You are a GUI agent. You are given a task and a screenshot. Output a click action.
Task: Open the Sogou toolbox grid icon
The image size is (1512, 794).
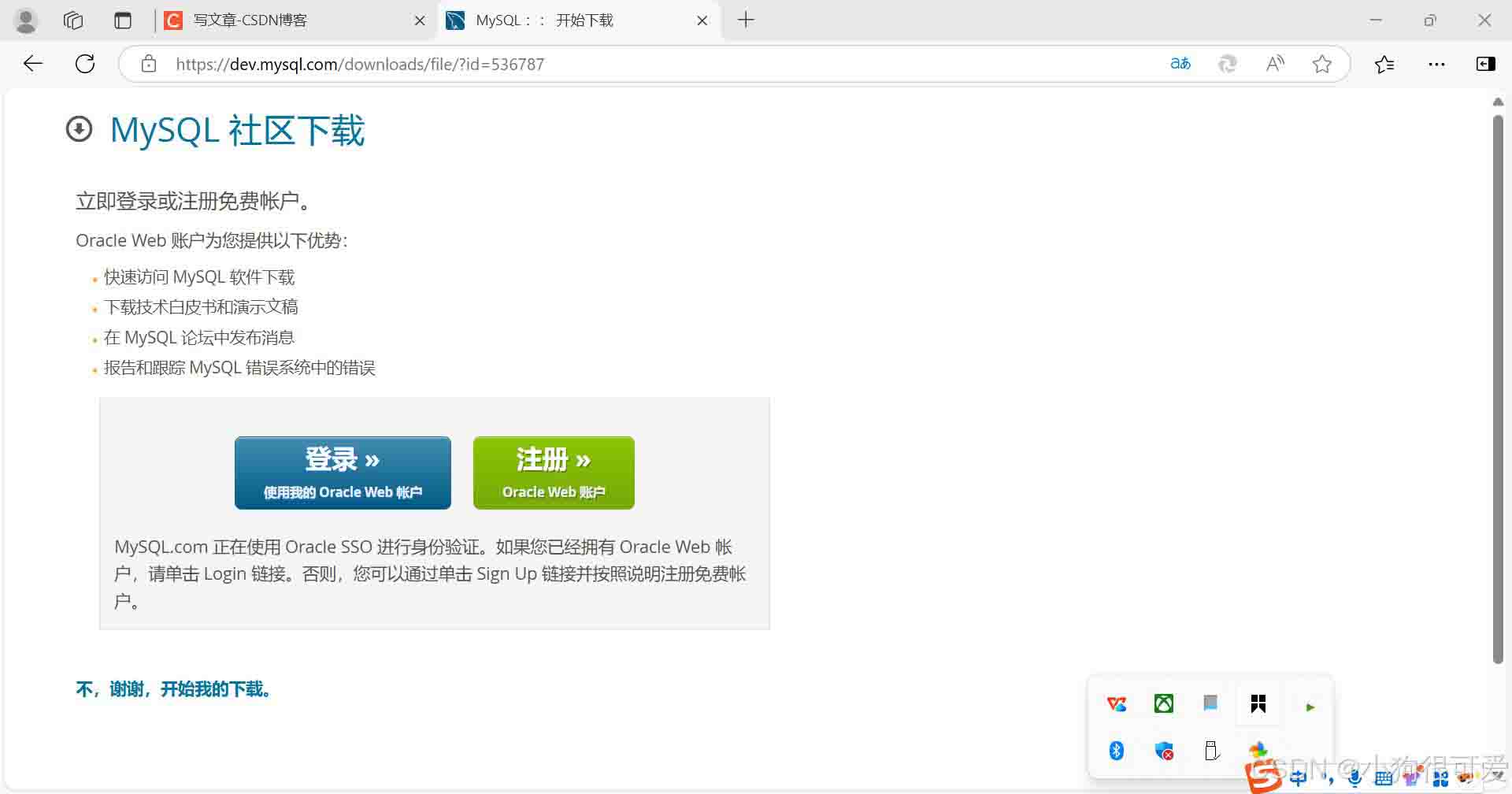[1441, 779]
